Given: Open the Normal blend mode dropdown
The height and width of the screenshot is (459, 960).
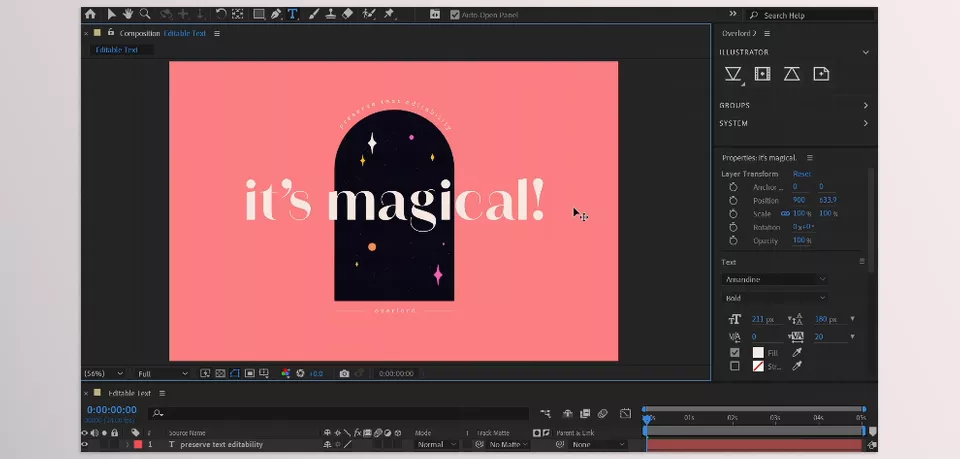Looking at the screenshot, I should (x=437, y=445).
